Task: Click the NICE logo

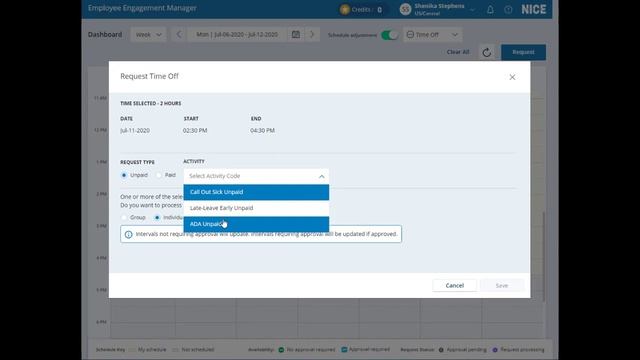Action: (x=533, y=9)
